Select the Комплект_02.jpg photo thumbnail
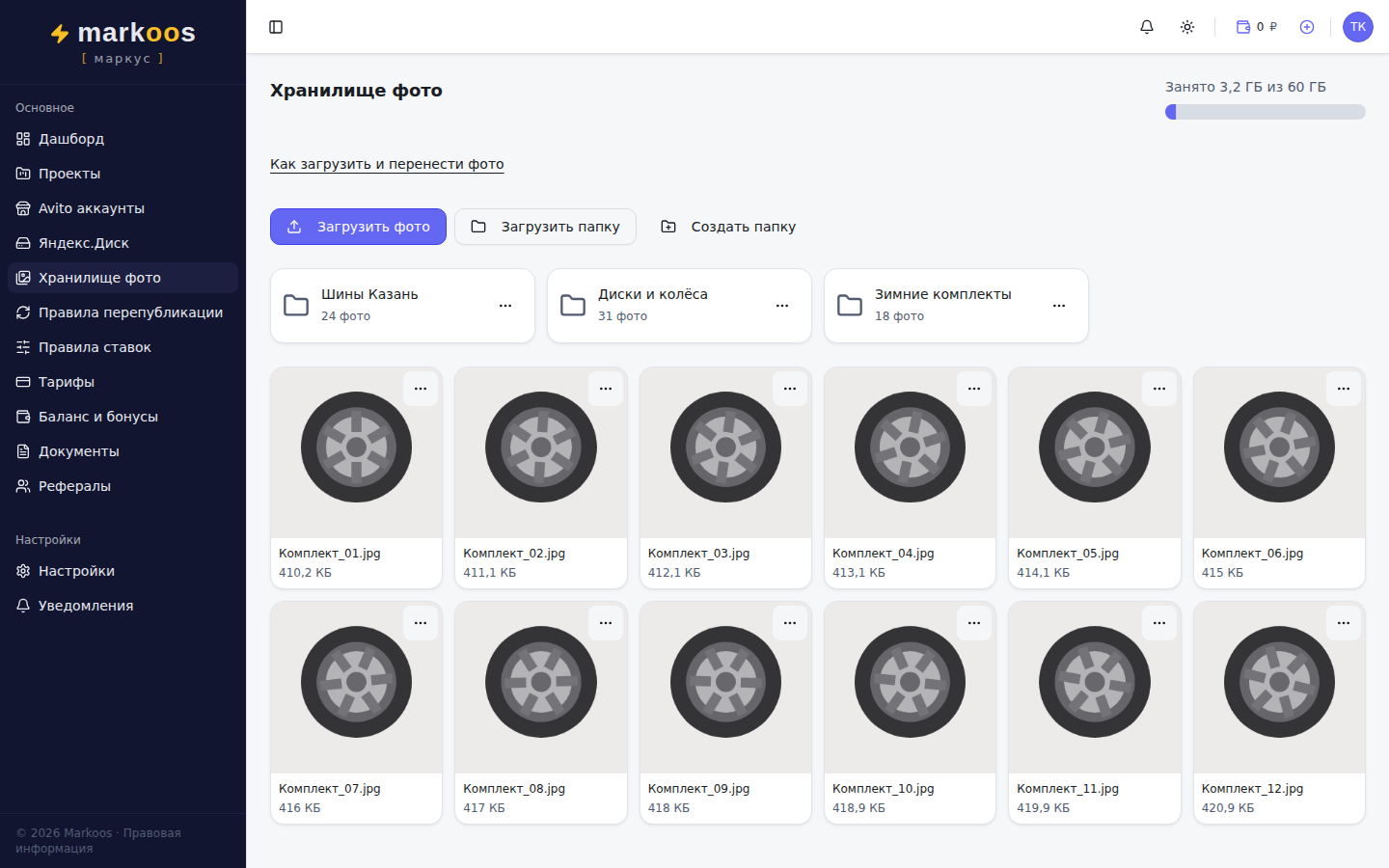 pos(541,452)
